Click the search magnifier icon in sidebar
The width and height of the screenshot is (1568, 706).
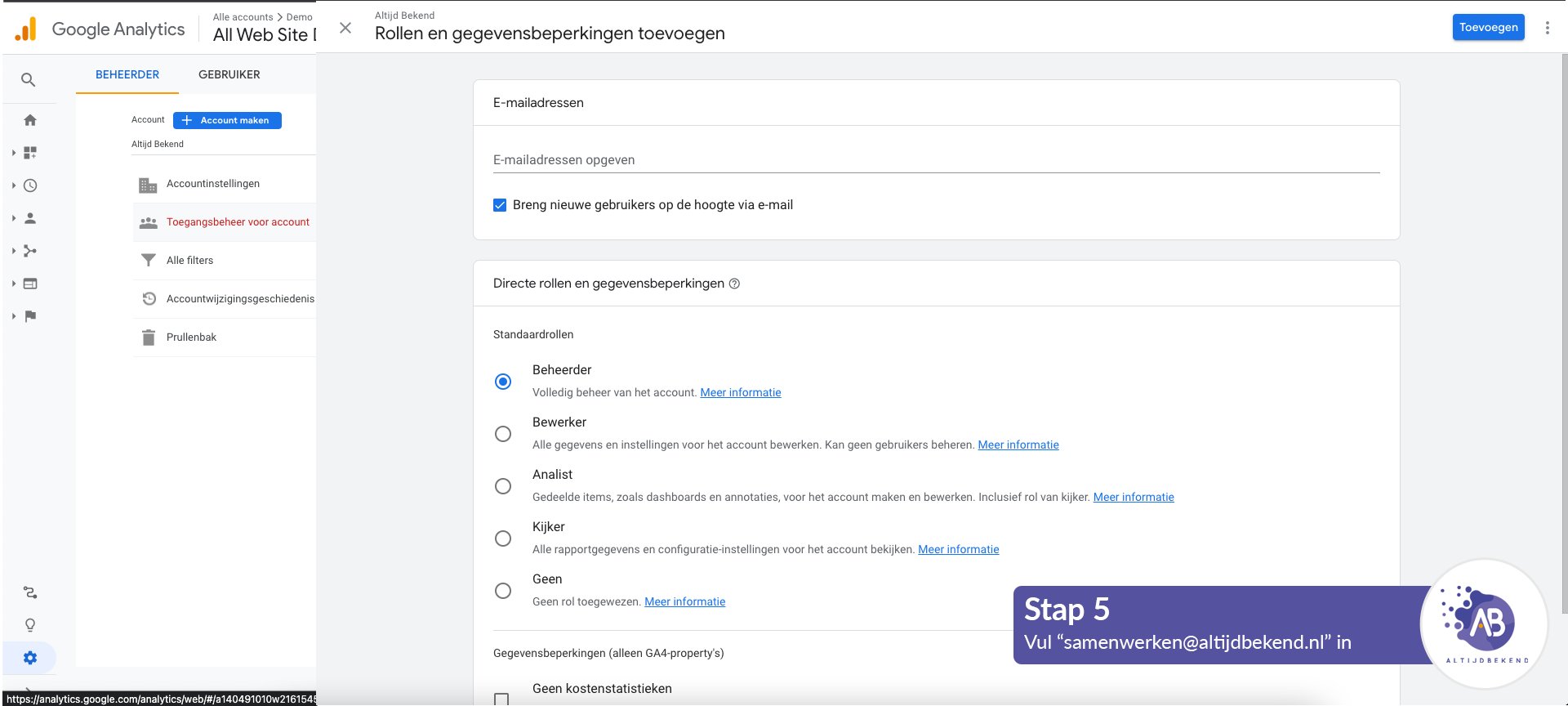click(x=29, y=80)
